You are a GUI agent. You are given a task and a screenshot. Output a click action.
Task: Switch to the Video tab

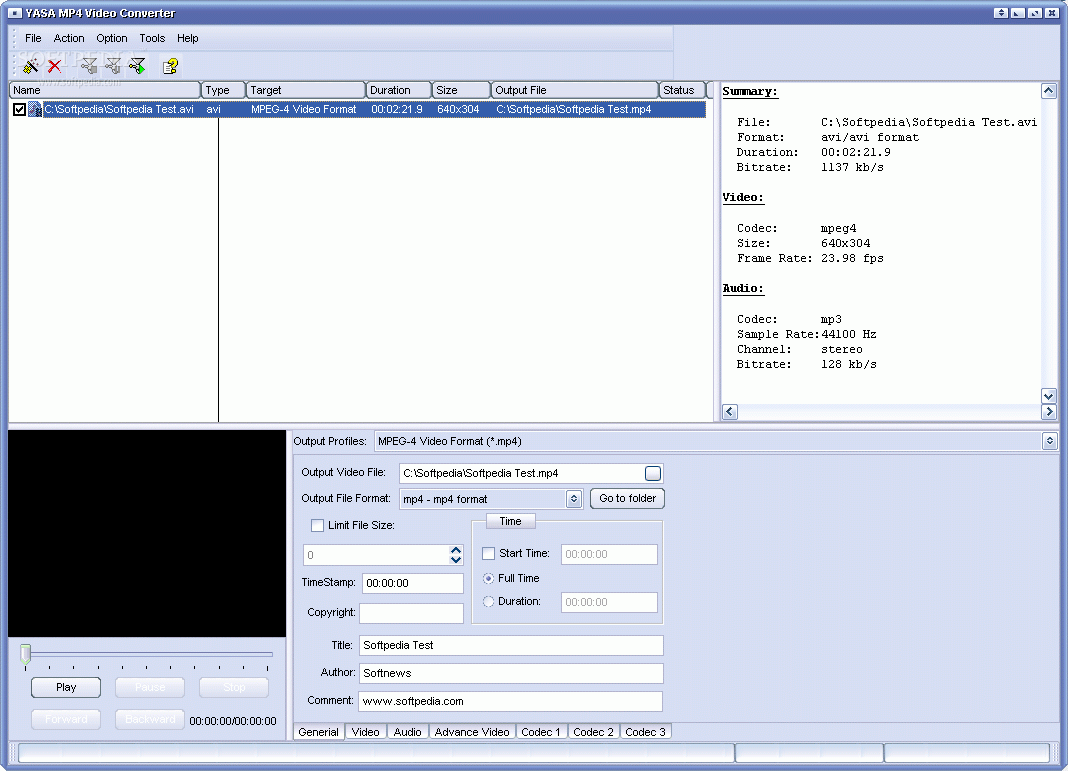coord(365,731)
